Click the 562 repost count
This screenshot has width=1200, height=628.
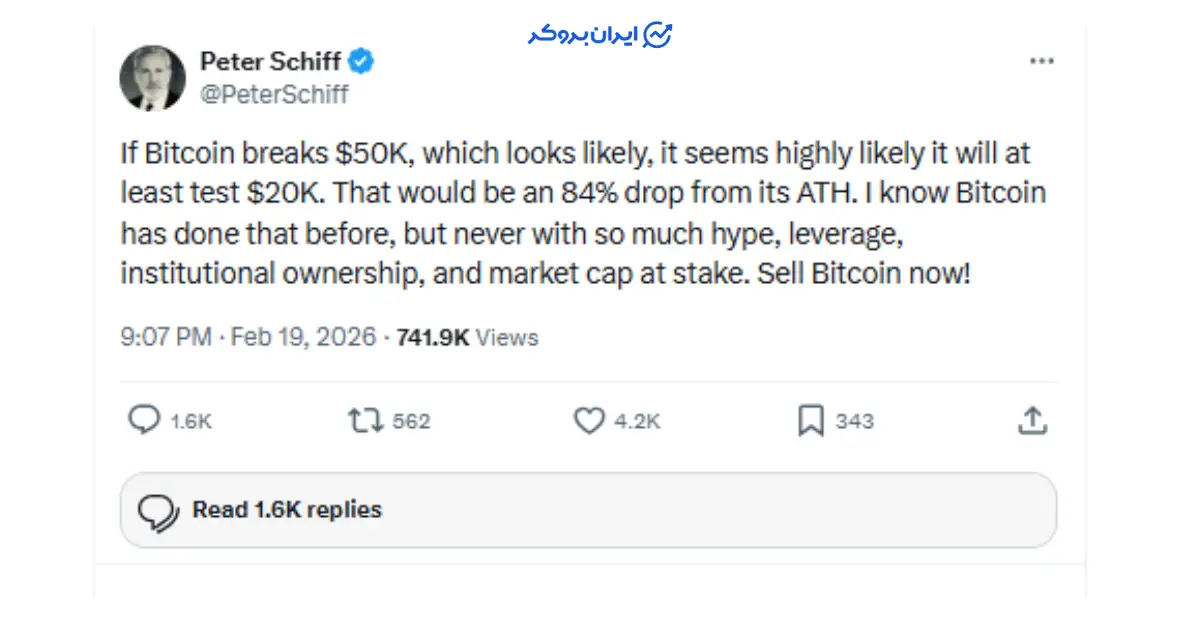[x=411, y=422]
